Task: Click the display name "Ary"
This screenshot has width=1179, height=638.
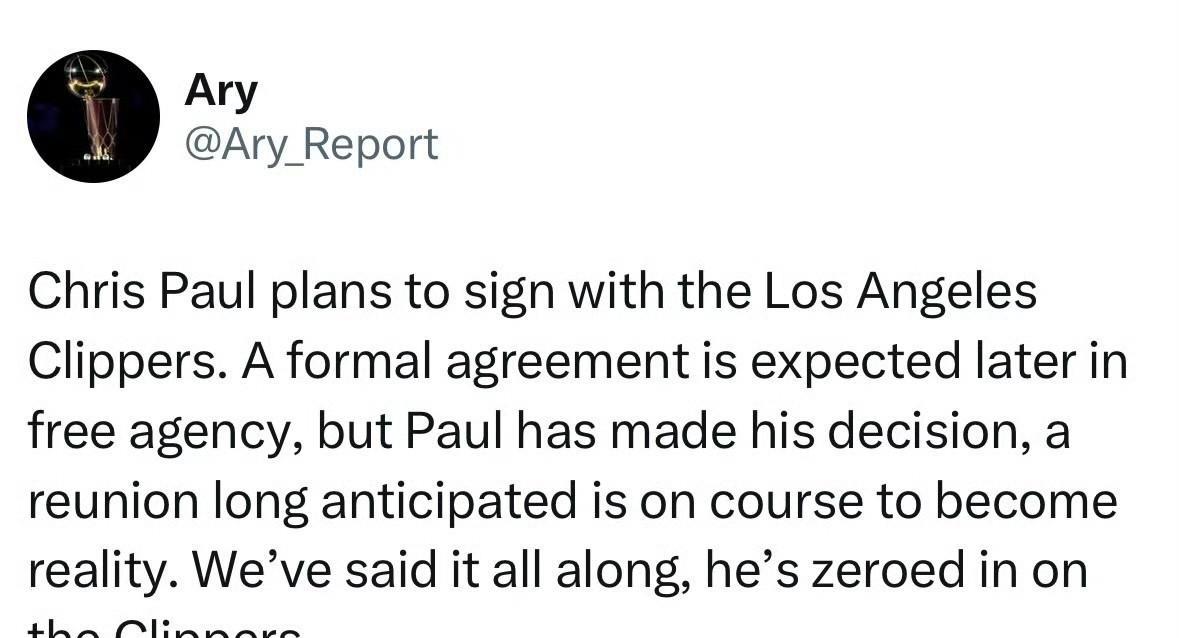Action: 221,91
